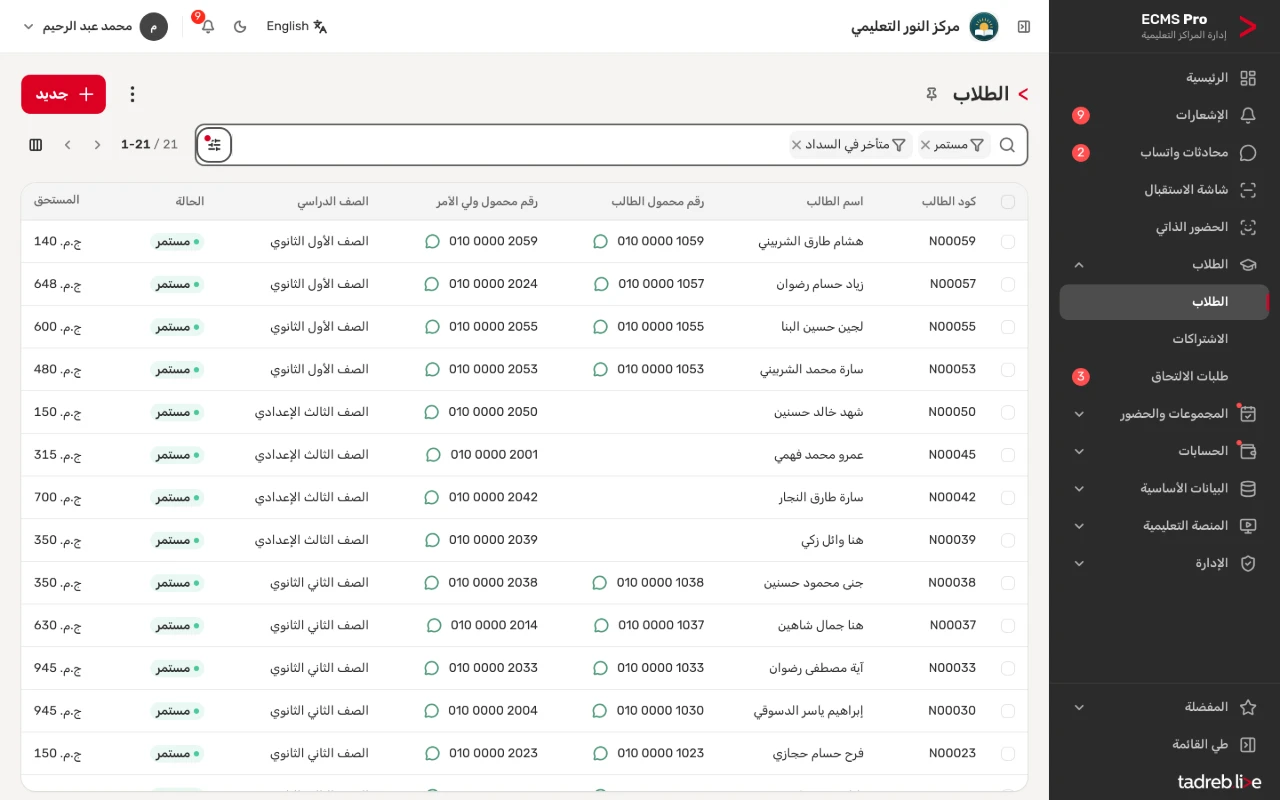Remove the مستمر filter chip

[x=925, y=145]
